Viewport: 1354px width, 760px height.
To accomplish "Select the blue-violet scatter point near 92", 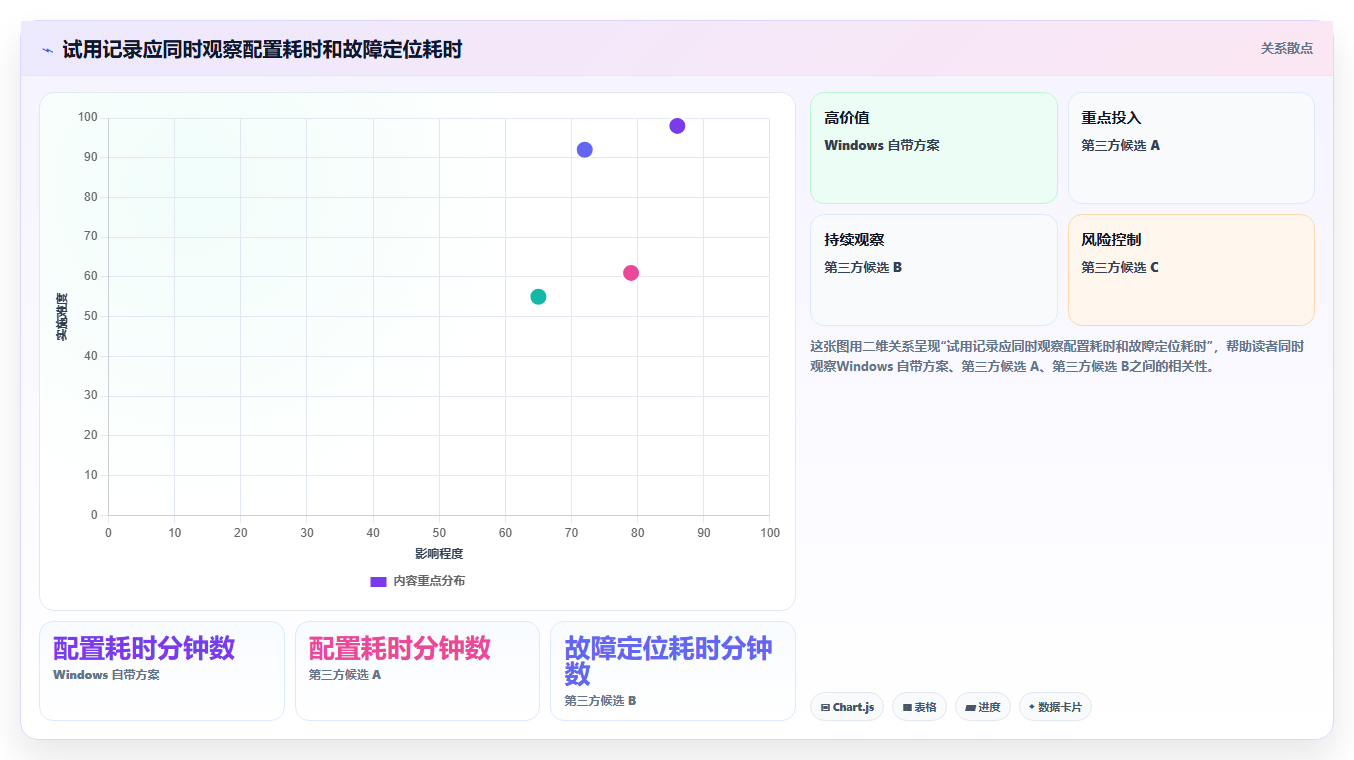I will click(x=585, y=150).
